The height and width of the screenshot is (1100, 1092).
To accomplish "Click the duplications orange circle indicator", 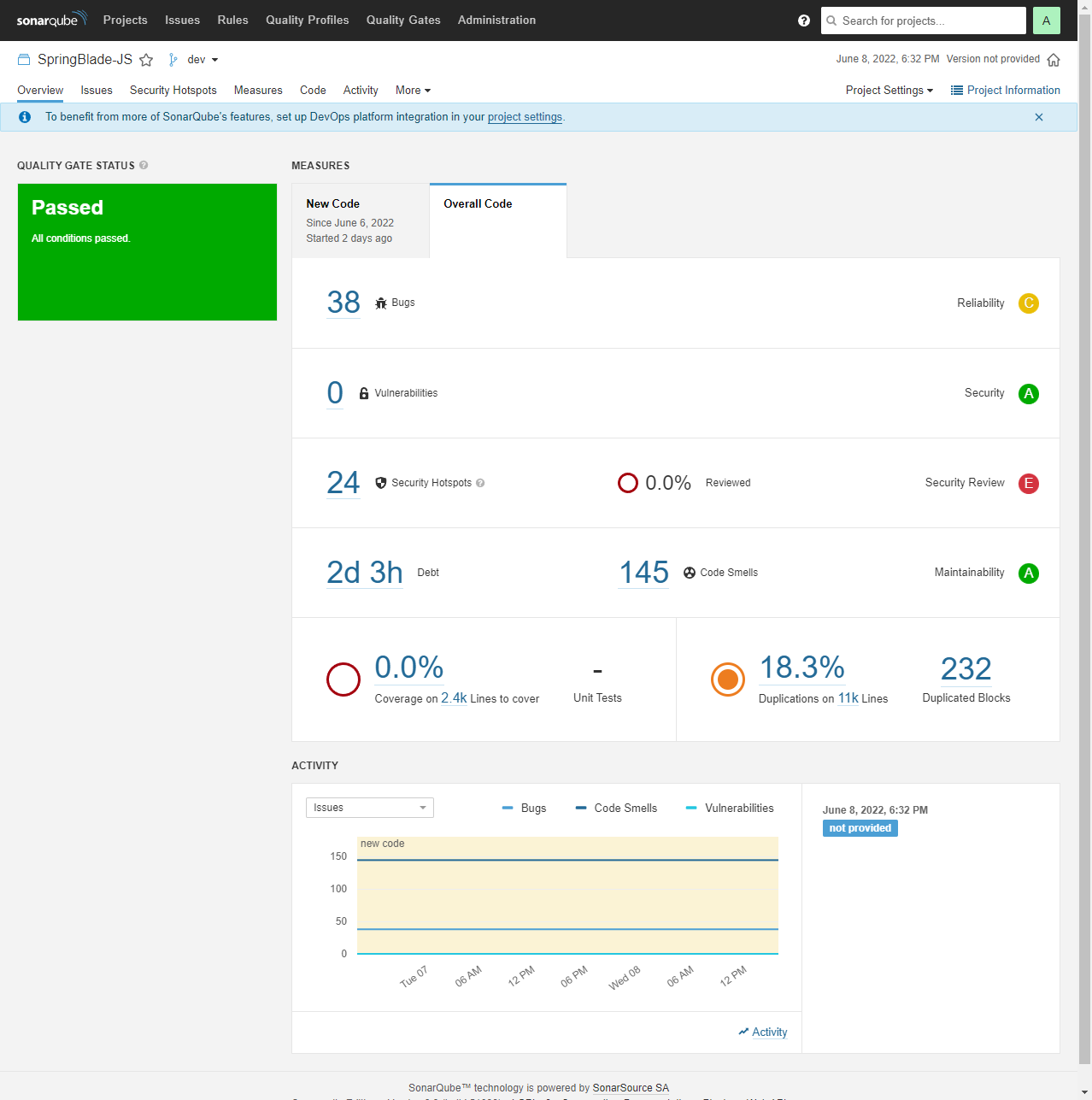I will point(728,679).
